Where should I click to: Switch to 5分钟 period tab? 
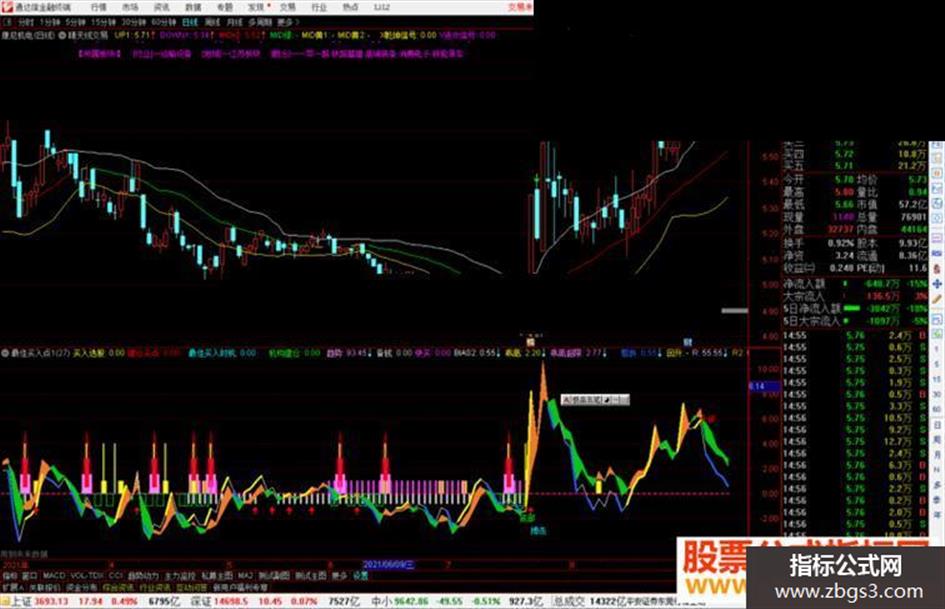pyautogui.click(x=75, y=22)
